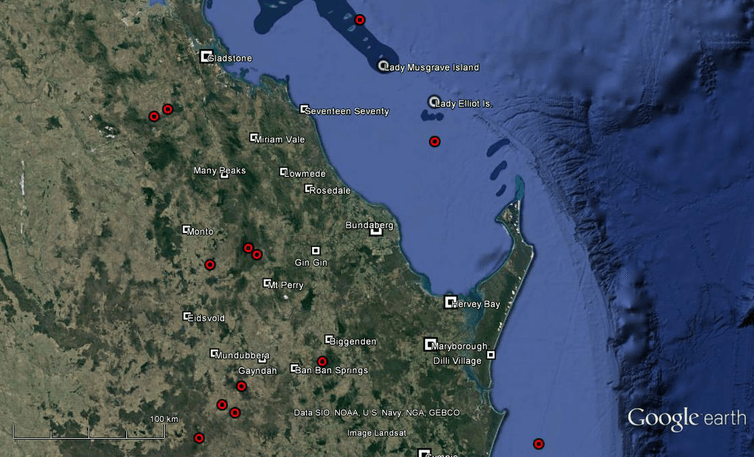Click the Gladstone placemark icon

point(206,56)
